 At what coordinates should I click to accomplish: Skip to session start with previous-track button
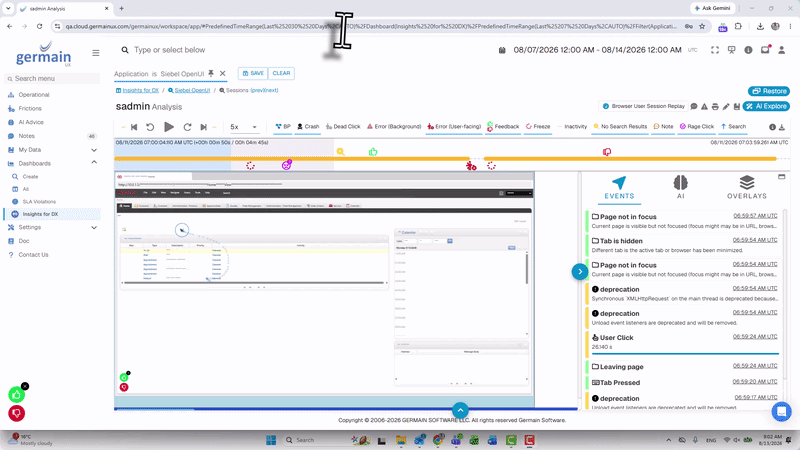tap(134, 127)
